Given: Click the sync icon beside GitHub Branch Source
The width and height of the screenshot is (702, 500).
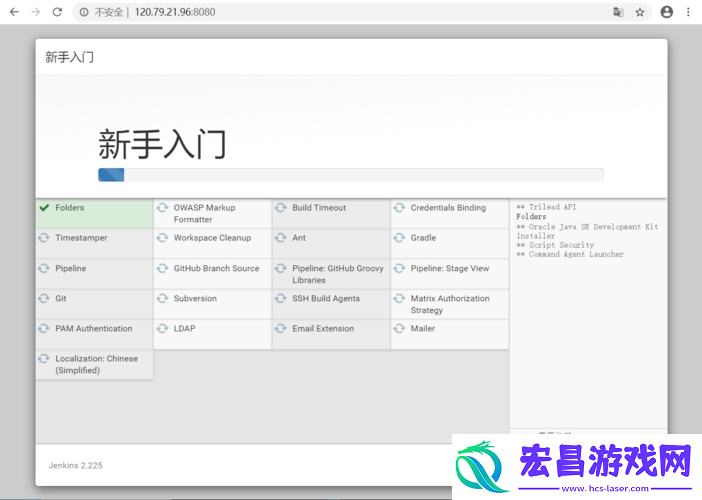Looking at the screenshot, I should click(x=162, y=268).
